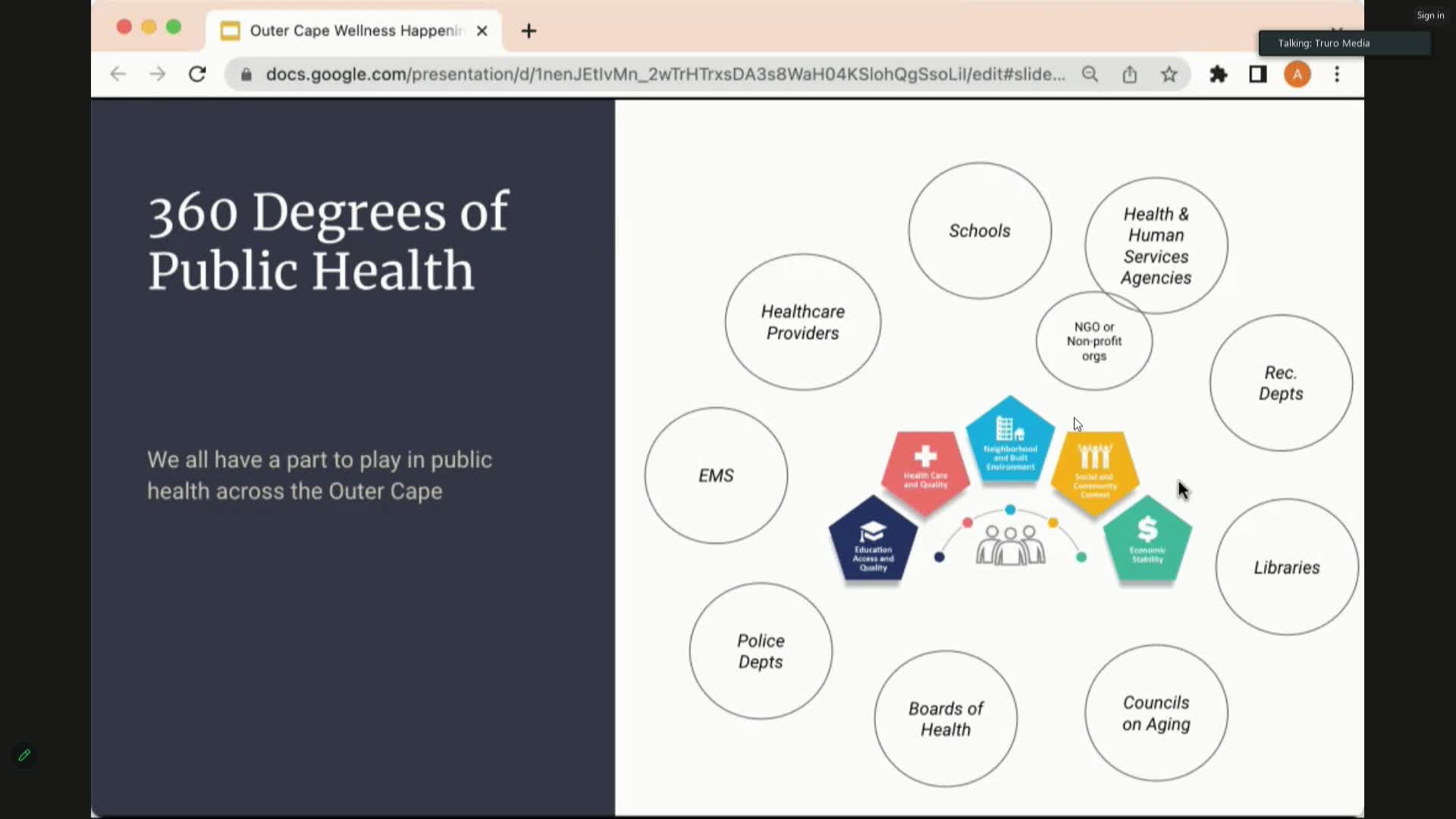Click the Sign in link
Screen dimensions: 1456x819
(1430, 15)
